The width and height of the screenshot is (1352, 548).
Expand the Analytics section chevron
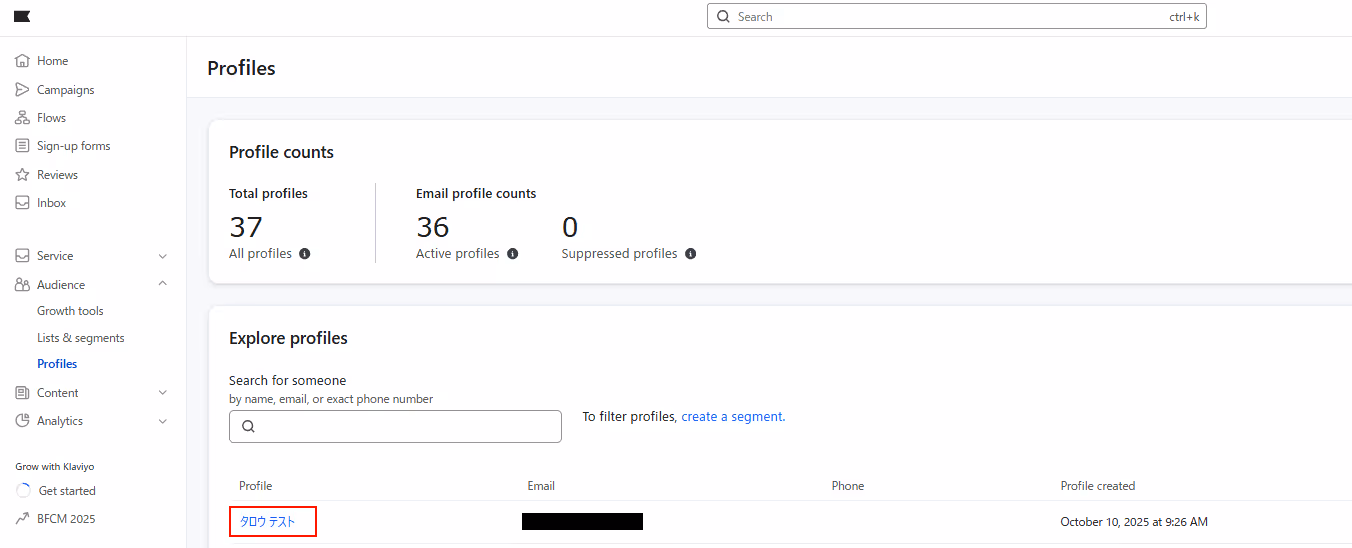(163, 421)
